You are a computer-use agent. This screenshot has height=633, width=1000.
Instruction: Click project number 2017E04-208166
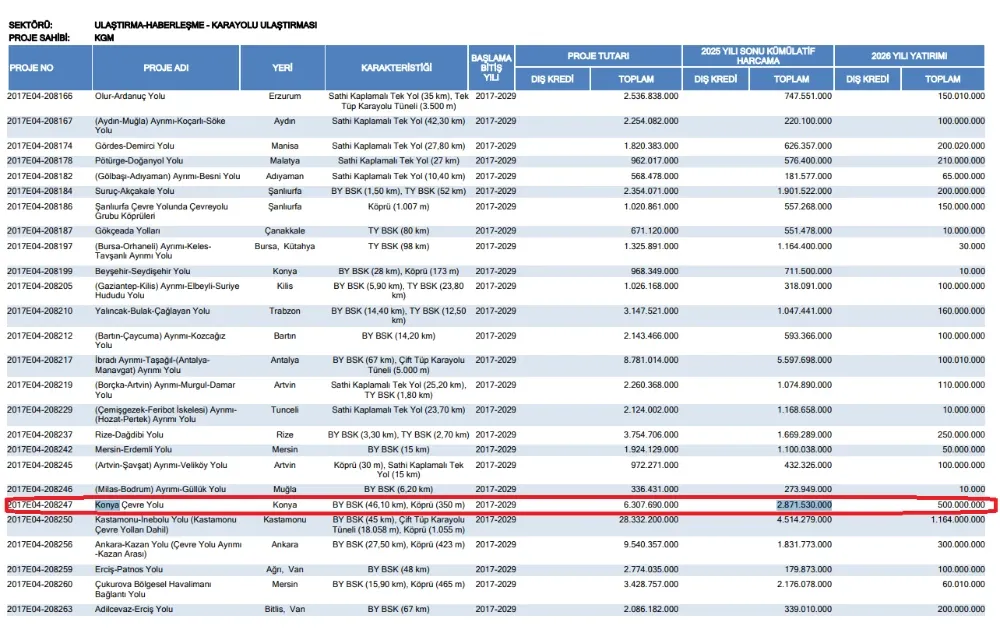coord(40,96)
